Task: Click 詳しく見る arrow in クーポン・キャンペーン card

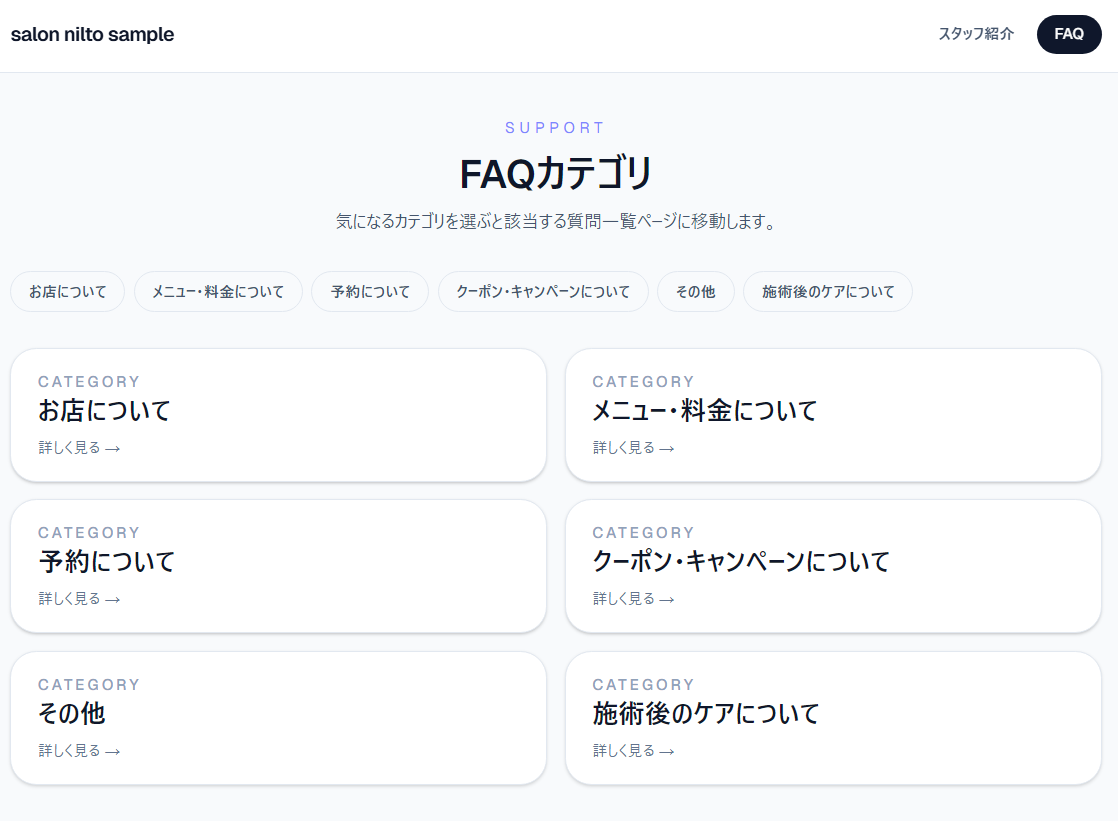Action: [x=666, y=600]
